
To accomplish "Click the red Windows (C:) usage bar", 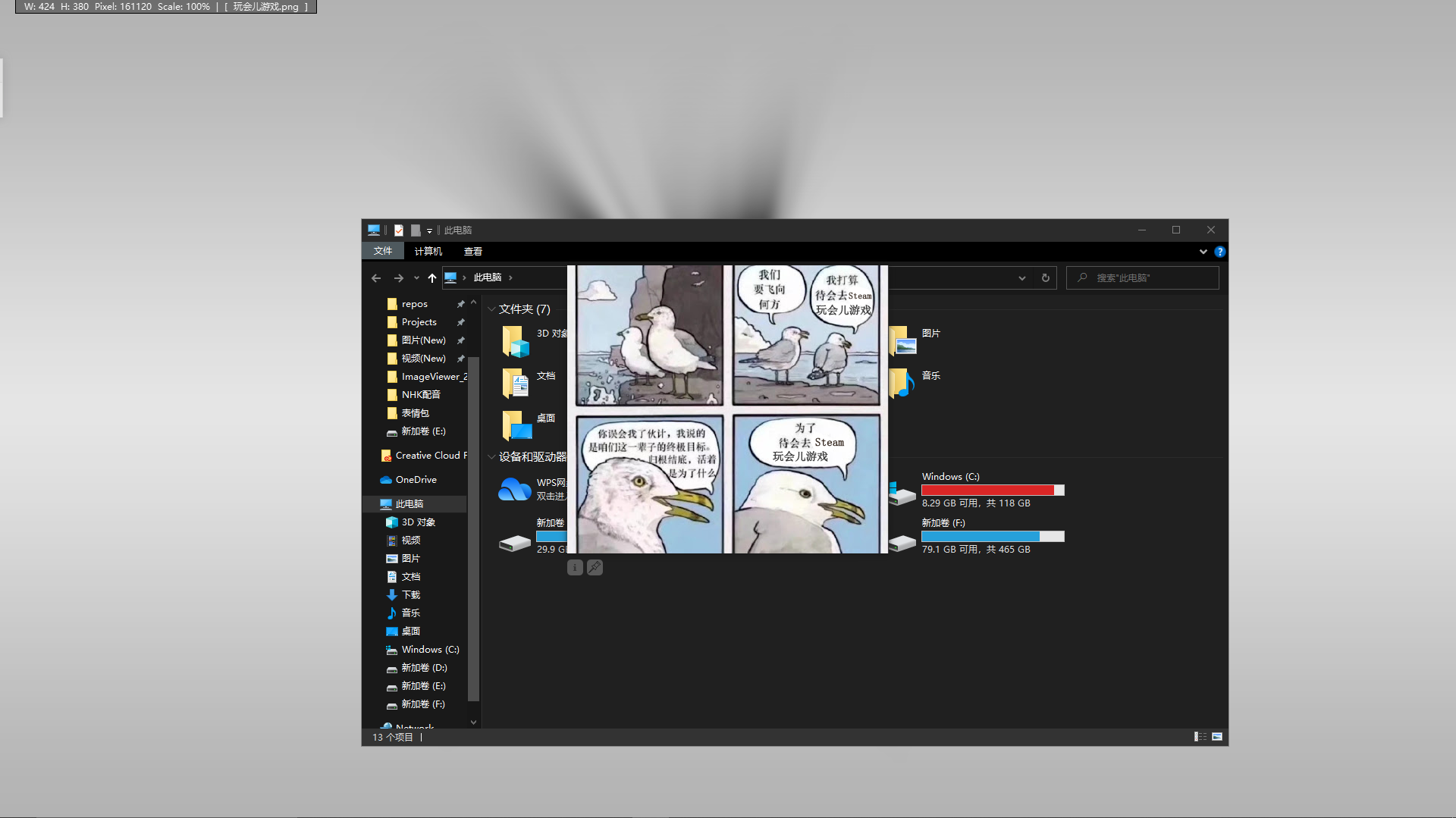I will coord(993,490).
